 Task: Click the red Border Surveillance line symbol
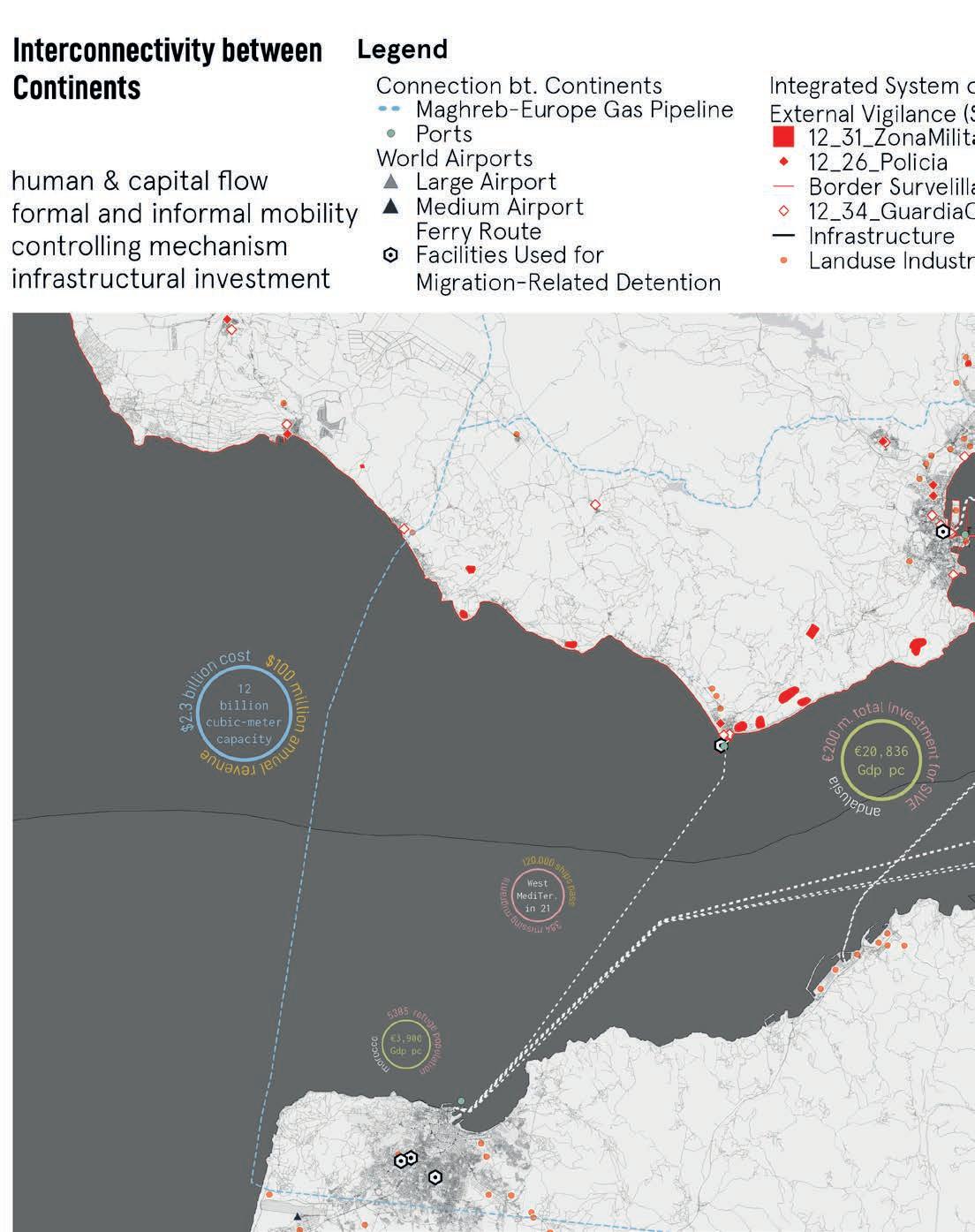click(783, 187)
